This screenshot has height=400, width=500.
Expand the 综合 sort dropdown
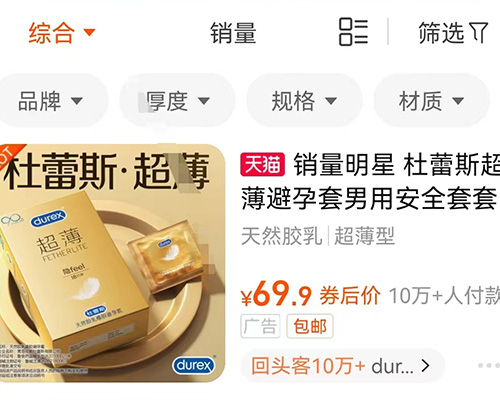(62, 33)
